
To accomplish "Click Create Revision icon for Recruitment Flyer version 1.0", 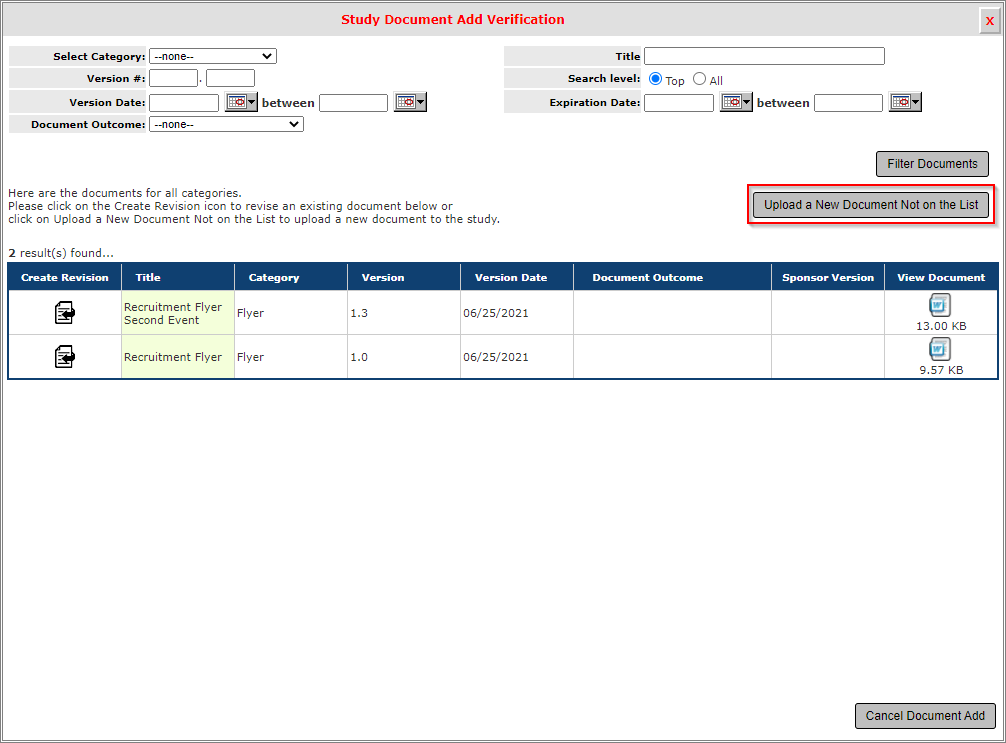I will tap(64, 356).
